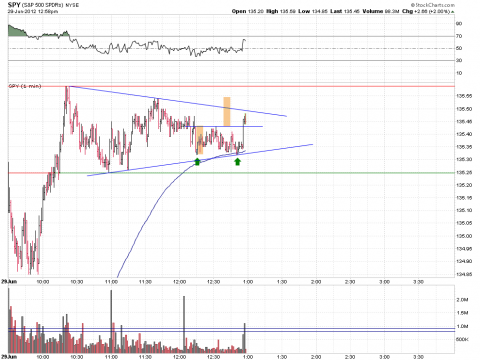
Task: Click the 10:30 label under volume panel
Action: [x=77, y=357]
